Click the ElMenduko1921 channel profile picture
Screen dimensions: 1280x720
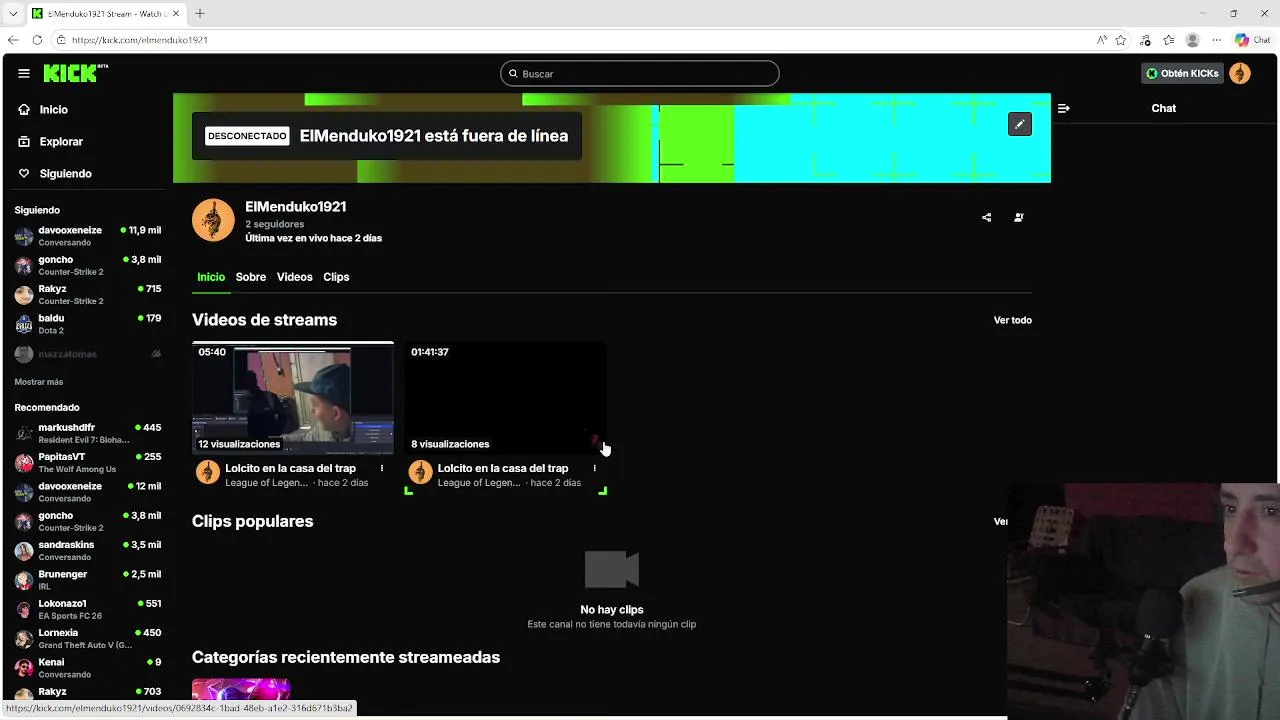213,220
